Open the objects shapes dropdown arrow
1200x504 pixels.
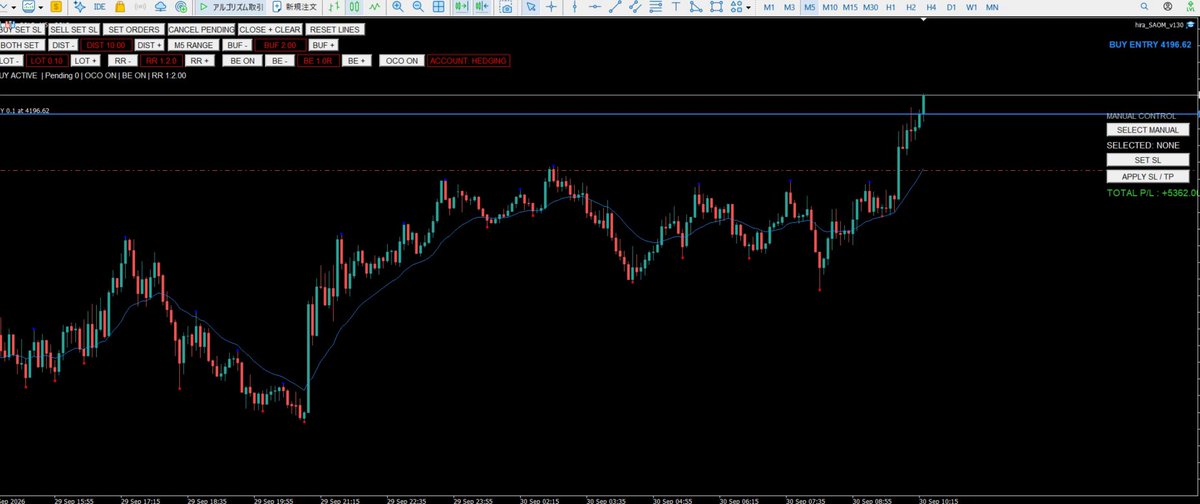pyautogui.click(x=748, y=7)
